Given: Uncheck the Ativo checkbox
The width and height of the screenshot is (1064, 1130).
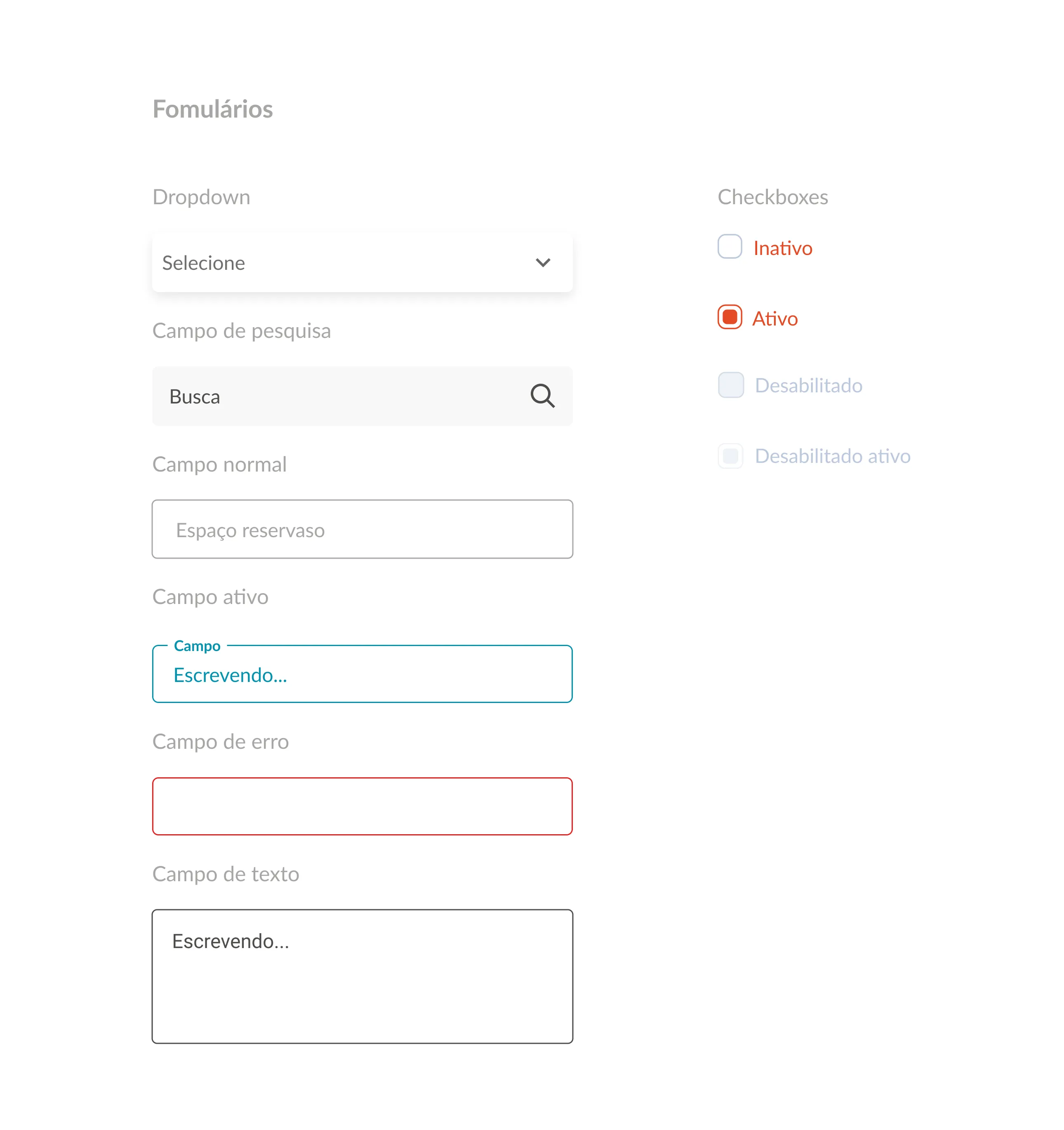Looking at the screenshot, I should (730, 317).
